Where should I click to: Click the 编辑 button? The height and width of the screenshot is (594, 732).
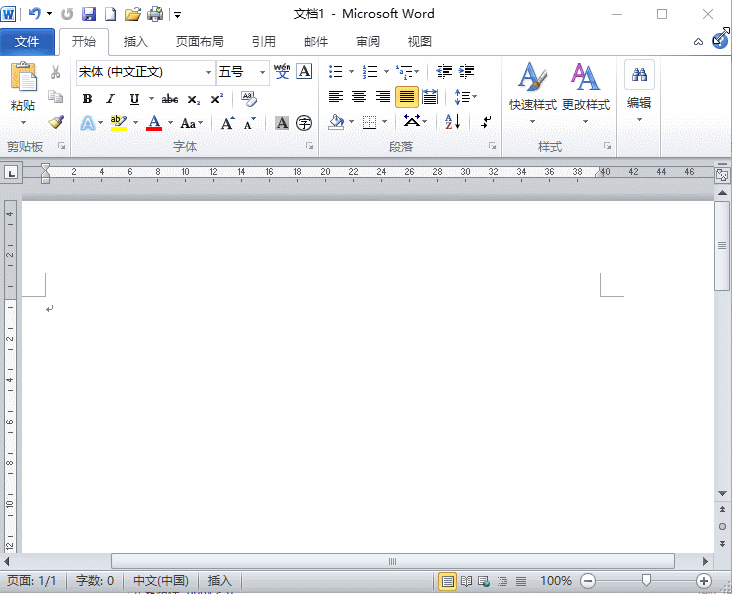coord(639,92)
